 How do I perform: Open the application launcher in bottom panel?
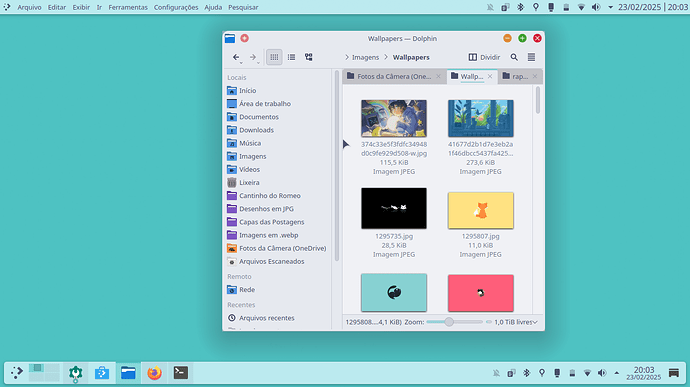tap(17, 373)
